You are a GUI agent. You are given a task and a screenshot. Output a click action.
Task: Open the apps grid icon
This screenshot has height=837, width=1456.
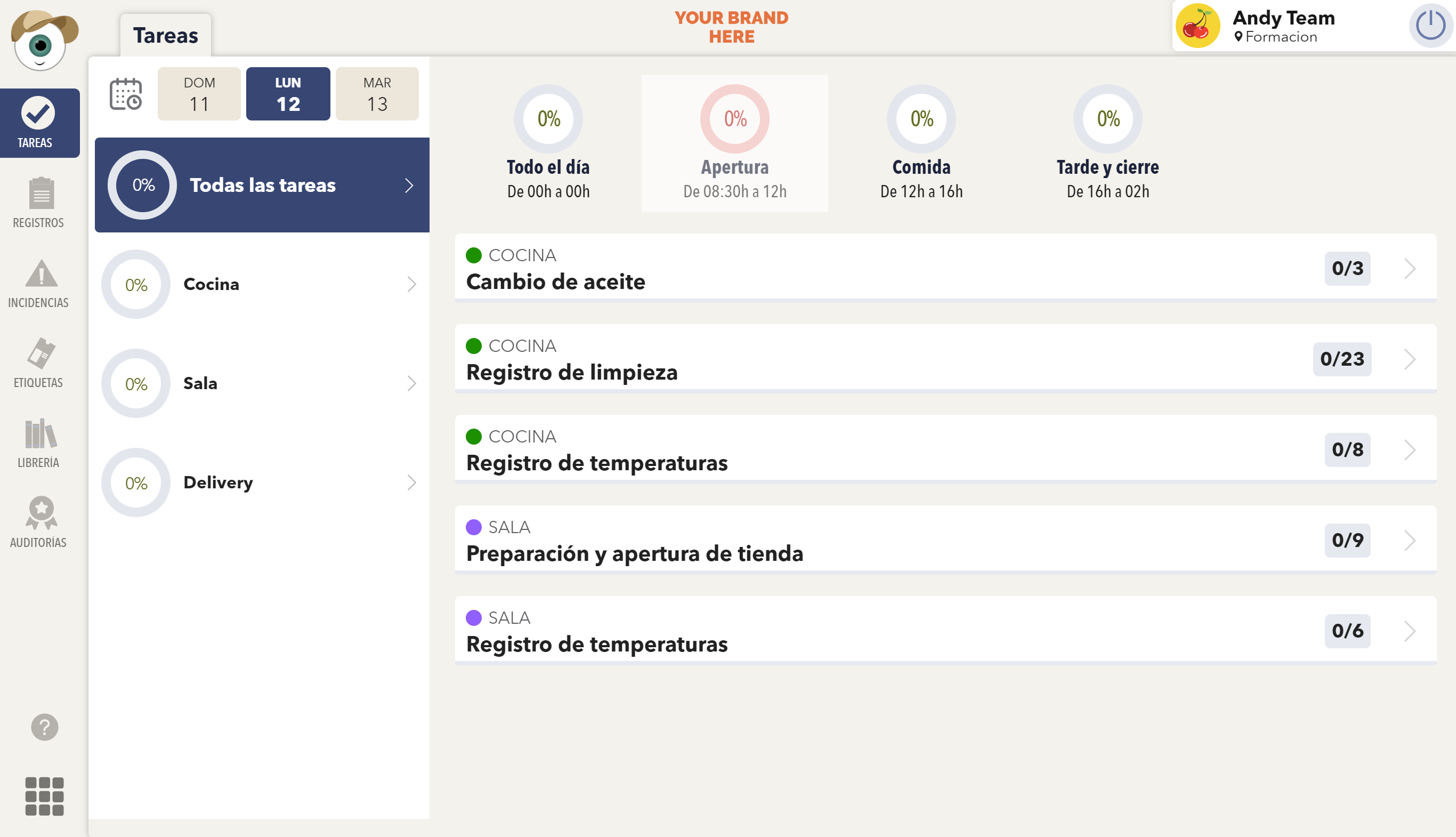[44, 796]
